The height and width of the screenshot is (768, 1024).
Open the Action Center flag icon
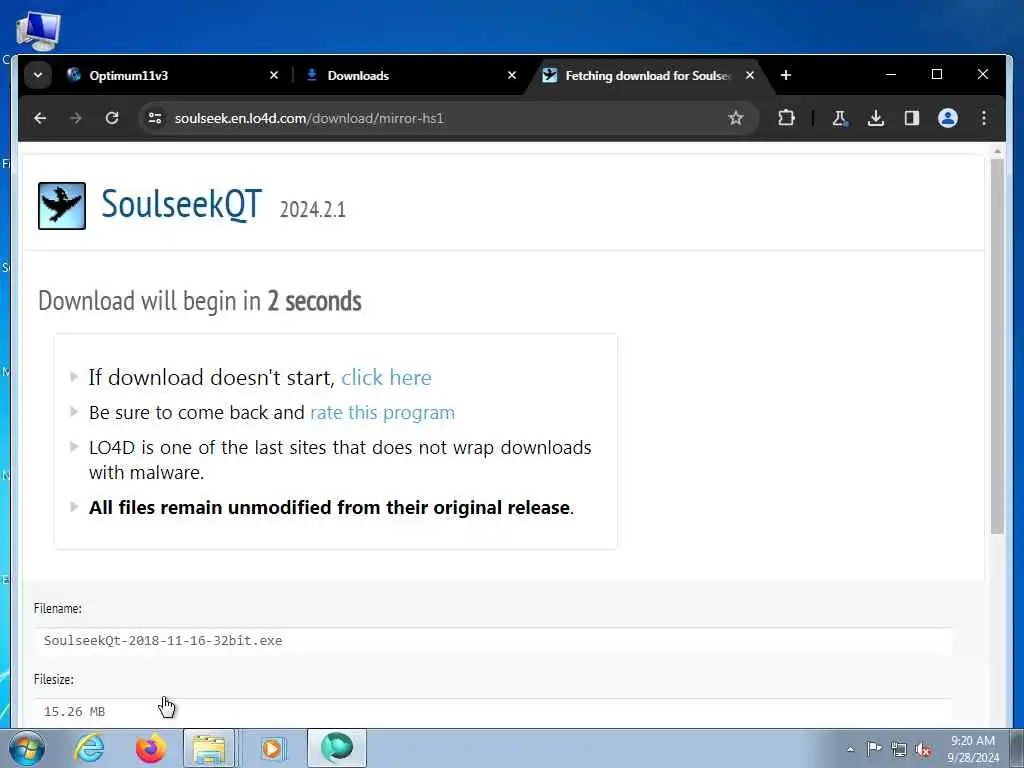(874, 748)
